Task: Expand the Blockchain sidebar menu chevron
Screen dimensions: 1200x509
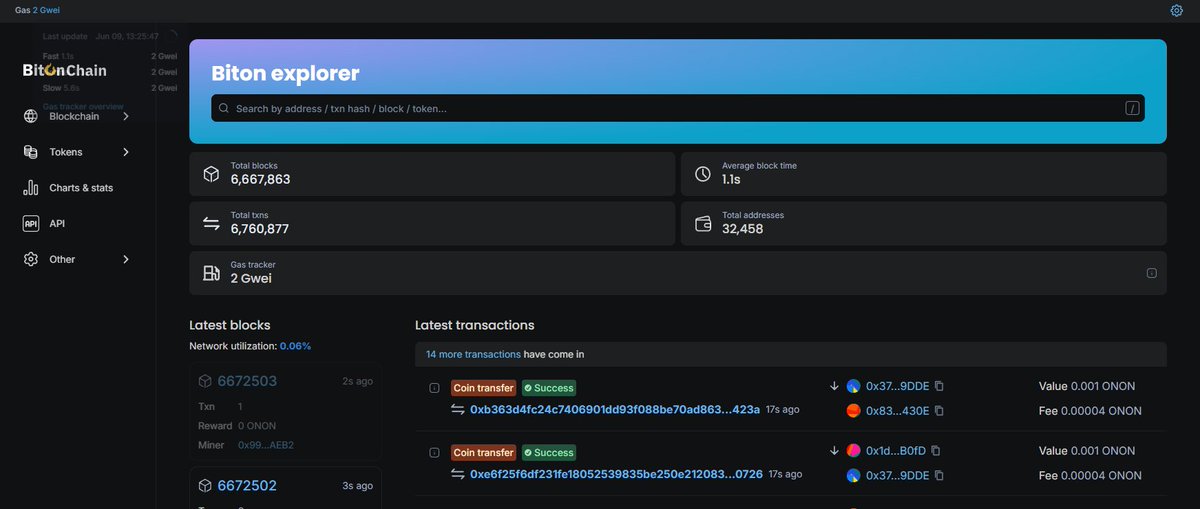Action: (x=126, y=117)
